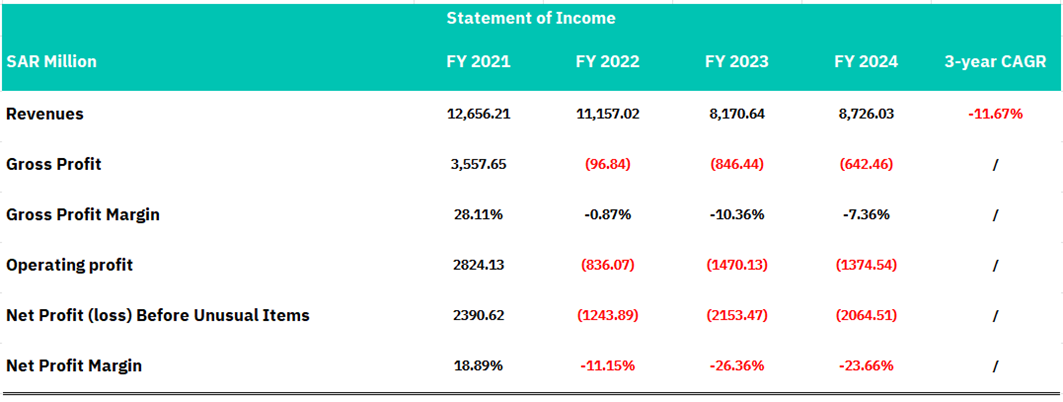
Task: Click the -11.67% revenue CAGR value
Action: click(x=995, y=114)
